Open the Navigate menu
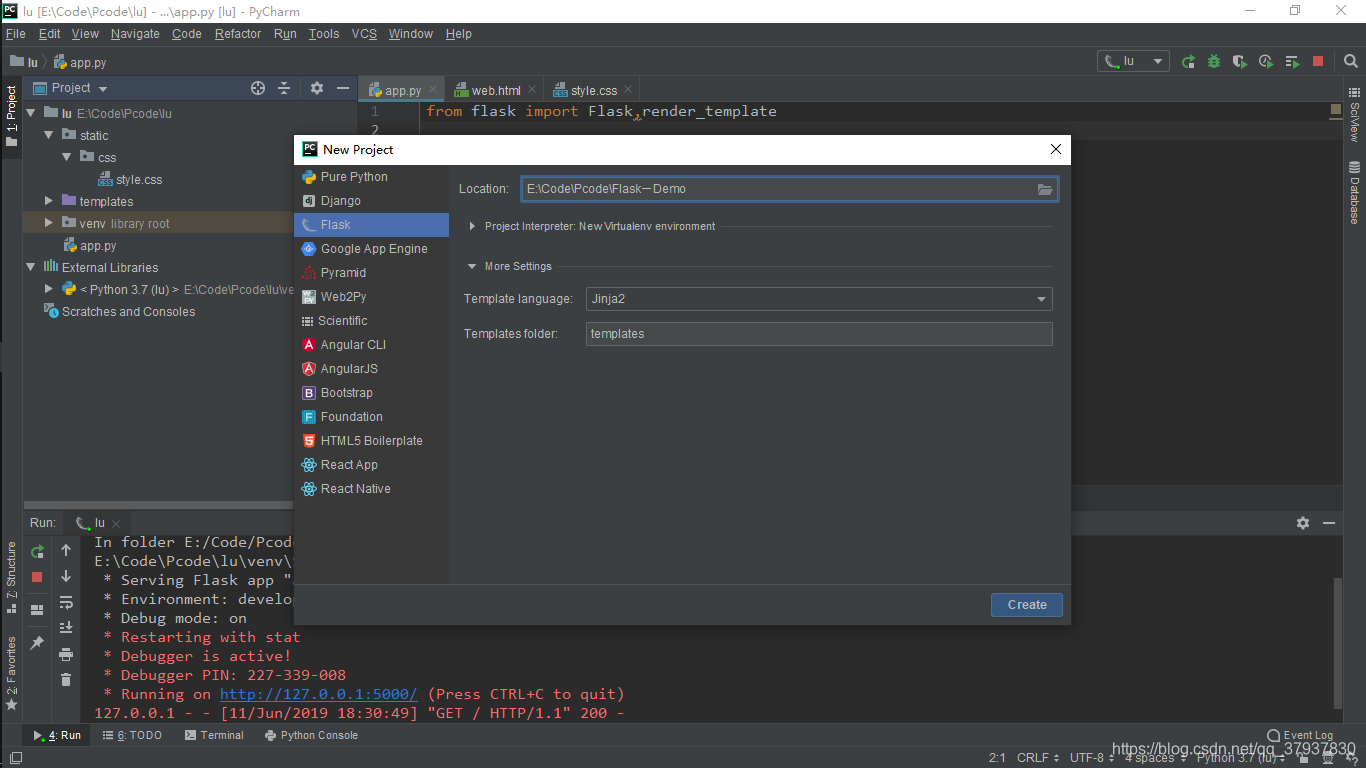The width and height of the screenshot is (1366, 768). coord(135,34)
